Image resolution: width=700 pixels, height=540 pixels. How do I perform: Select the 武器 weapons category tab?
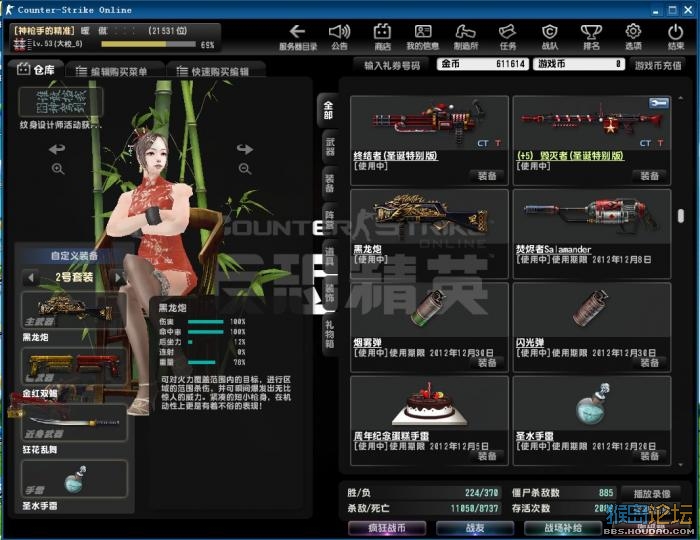(329, 147)
